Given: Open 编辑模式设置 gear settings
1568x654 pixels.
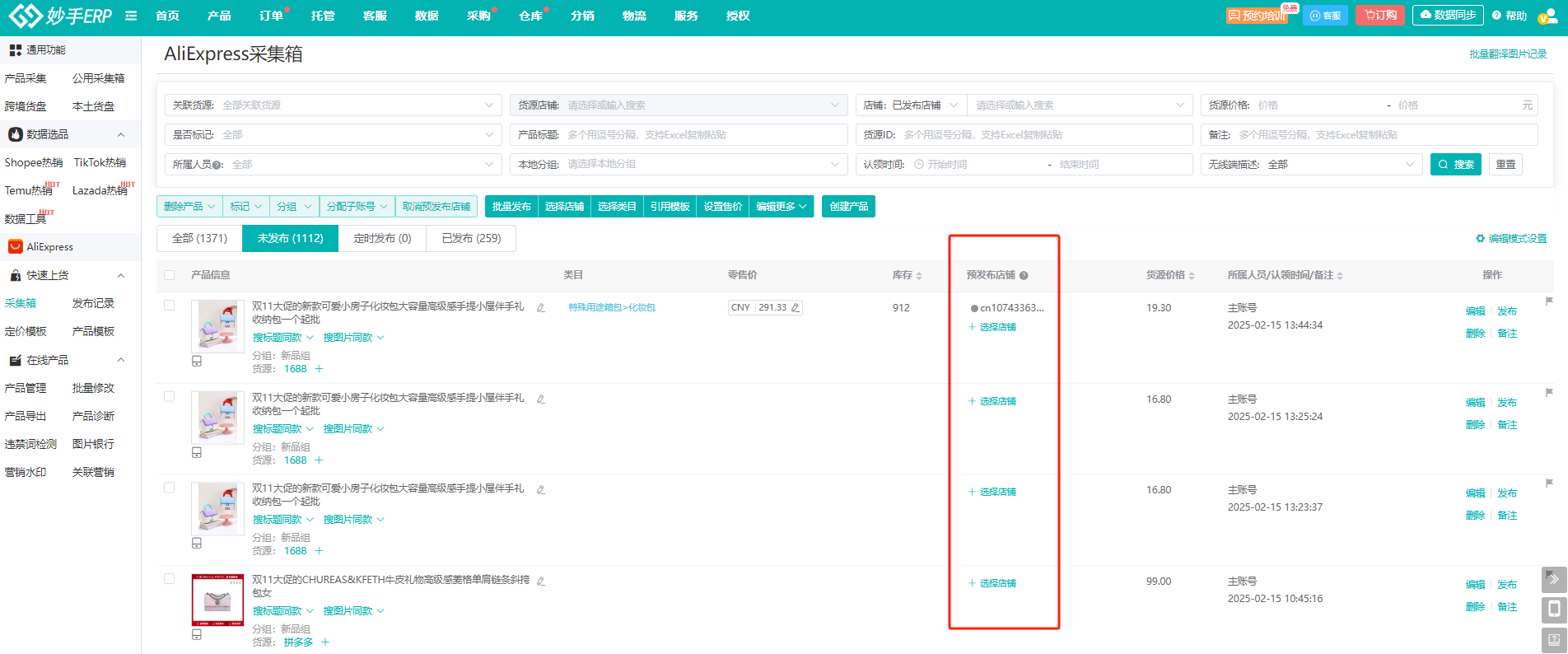Looking at the screenshot, I should click(1511, 238).
